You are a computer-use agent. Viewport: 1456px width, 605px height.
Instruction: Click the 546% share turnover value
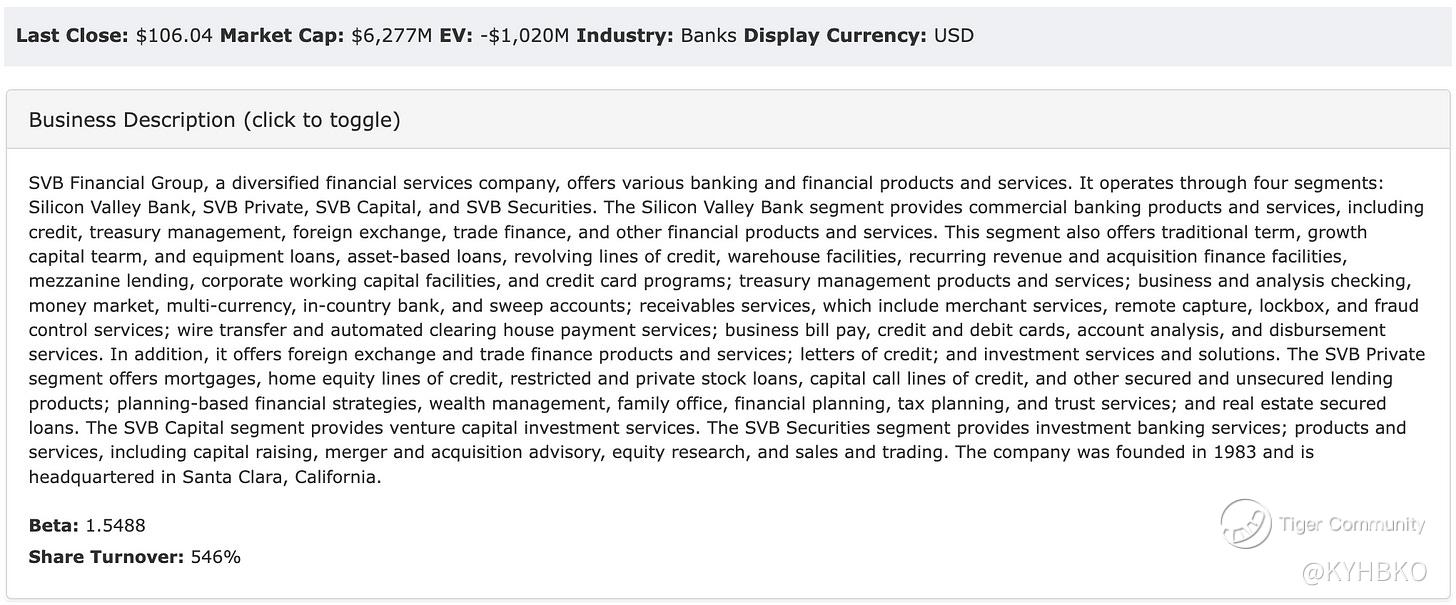coord(216,557)
